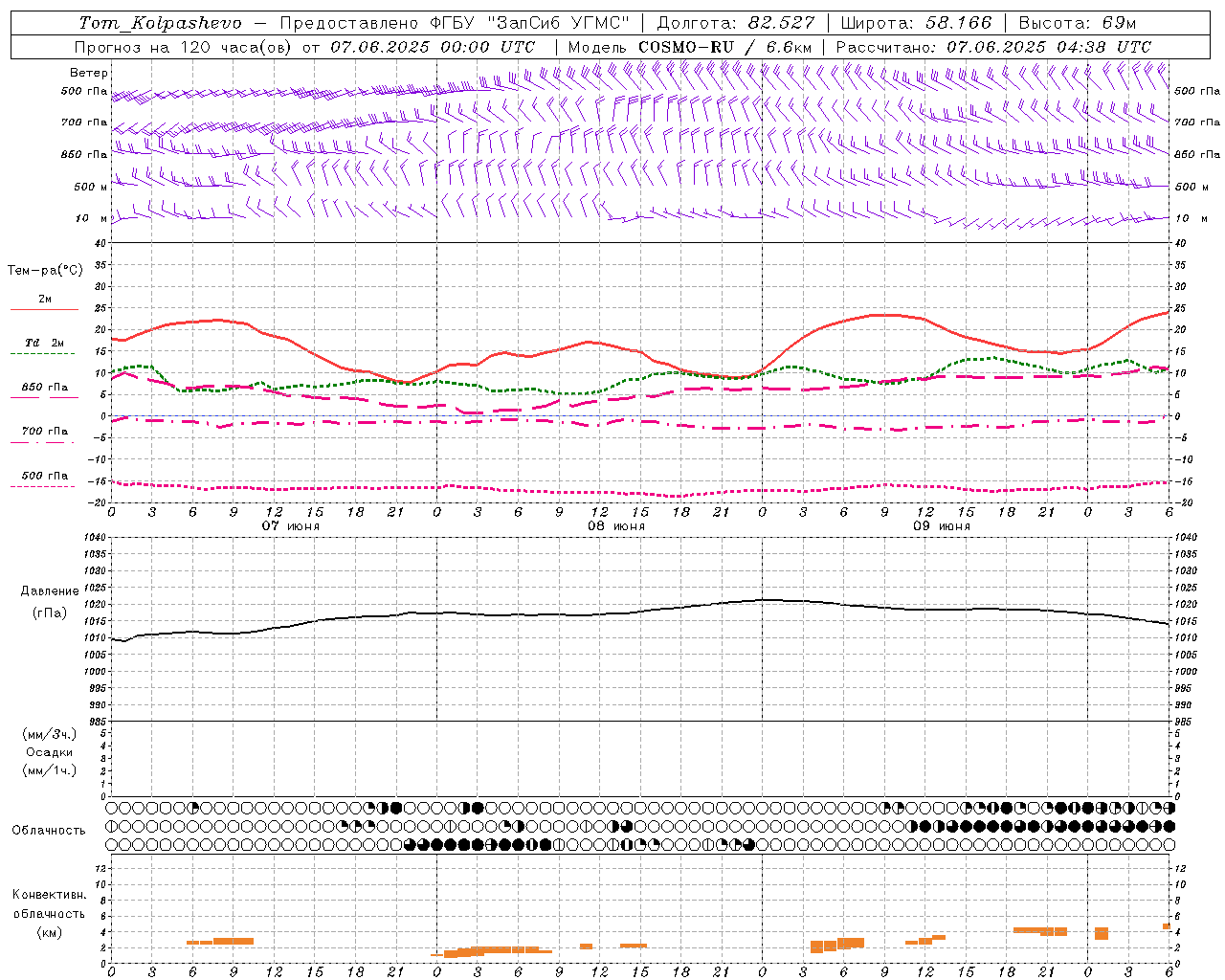The image size is (1225, 980).
Task: Click the Осадки section label
Action: click(x=50, y=752)
